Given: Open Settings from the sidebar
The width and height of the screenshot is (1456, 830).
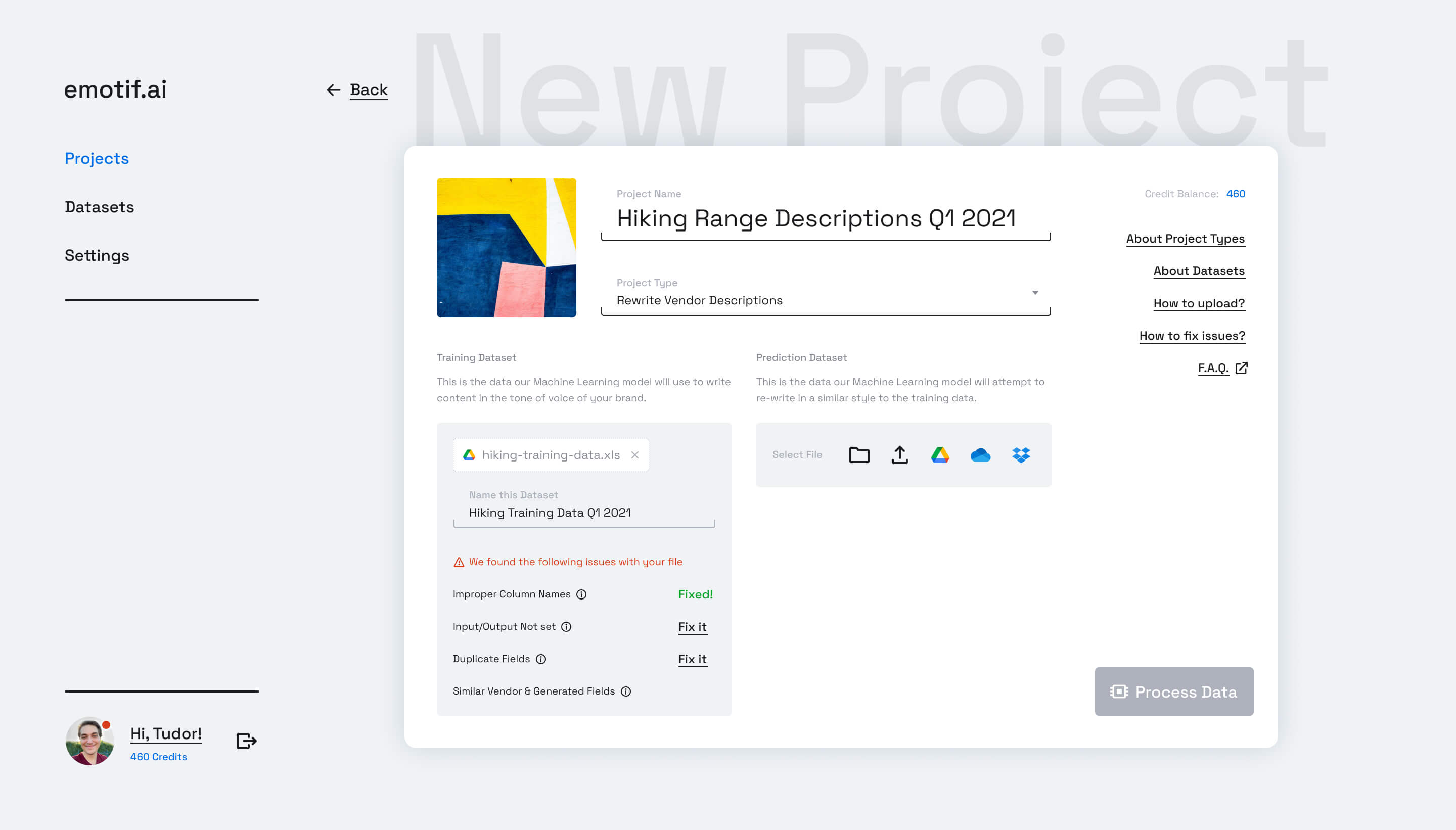Looking at the screenshot, I should (x=97, y=255).
